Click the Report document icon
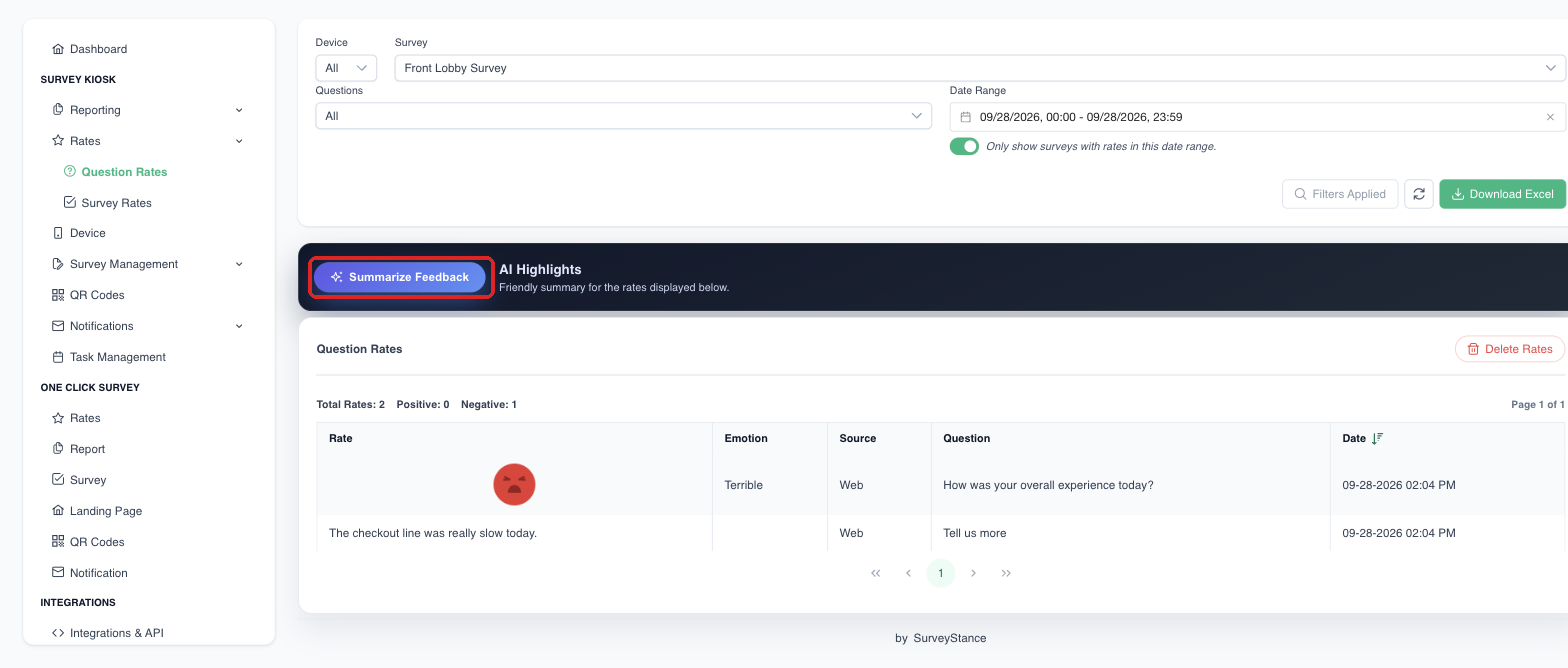Viewport: 1568px width, 668px height. pos(58,449)
